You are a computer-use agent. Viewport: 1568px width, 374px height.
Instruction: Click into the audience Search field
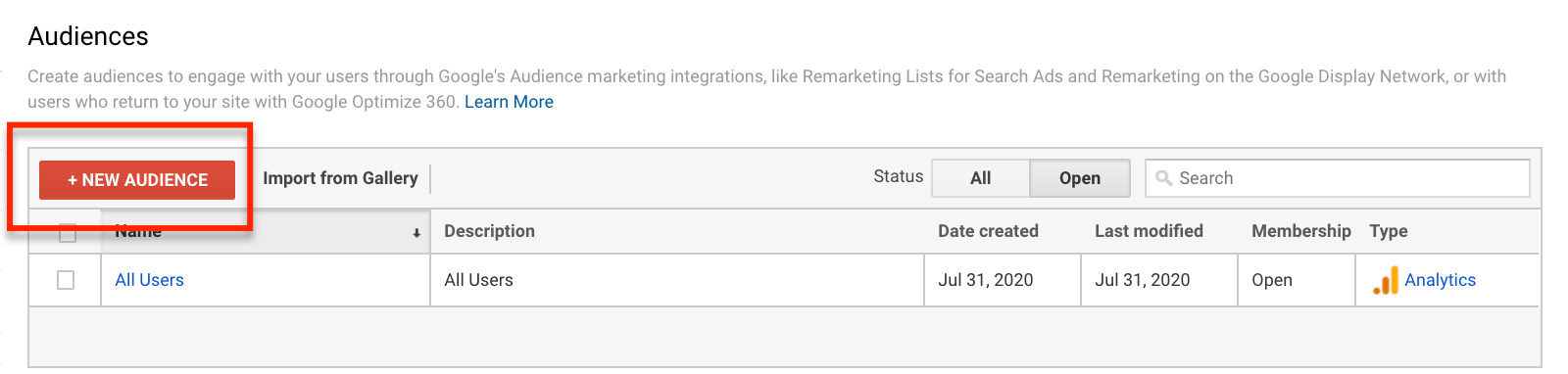point(1338,178)
